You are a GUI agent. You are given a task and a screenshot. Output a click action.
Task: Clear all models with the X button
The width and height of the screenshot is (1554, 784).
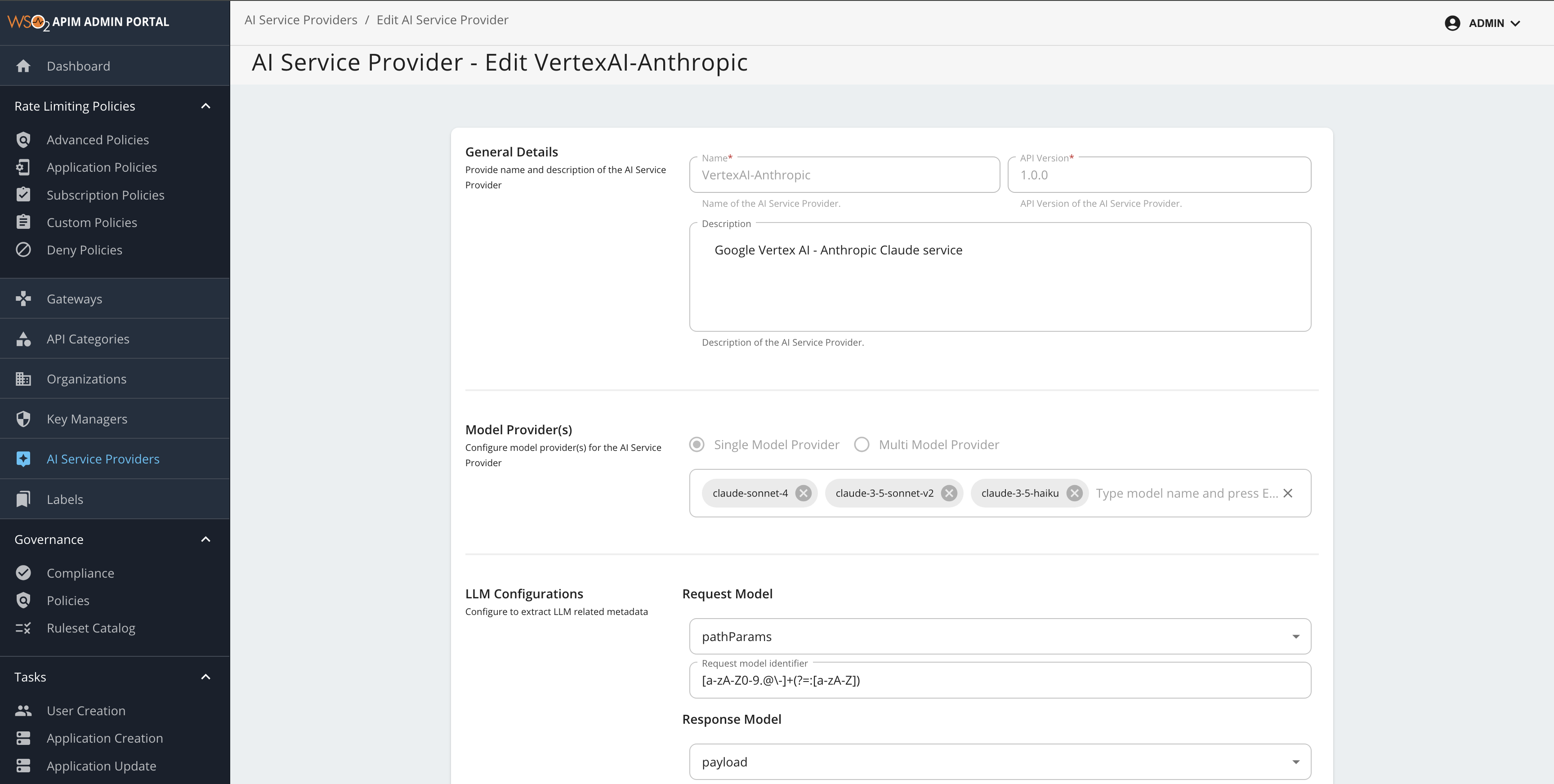[x=1288, y=493]
